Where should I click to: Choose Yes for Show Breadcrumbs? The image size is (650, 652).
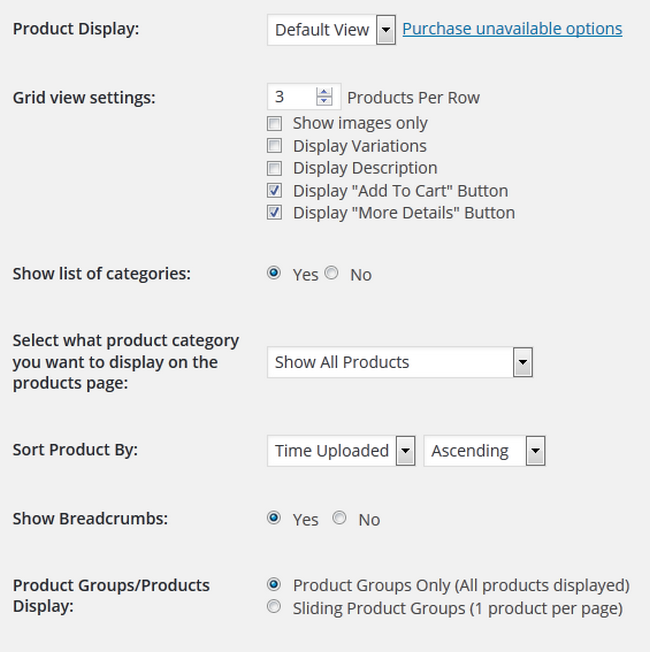pyautogui.click(x=274, y=518)
